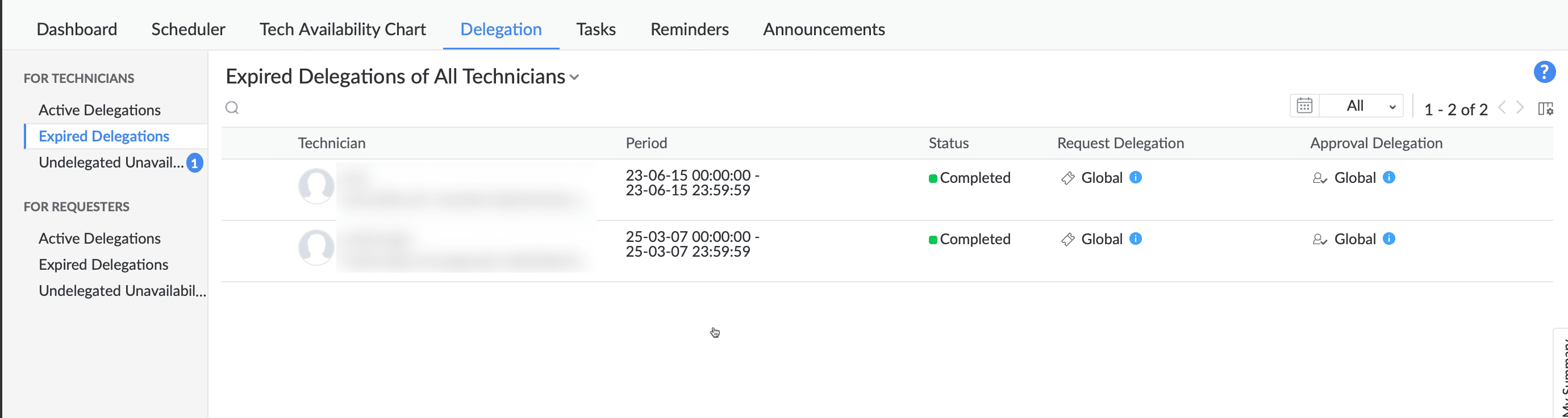Open the column chooser settings icon
1568x418 pixels.
click(x=1545, y=109)
